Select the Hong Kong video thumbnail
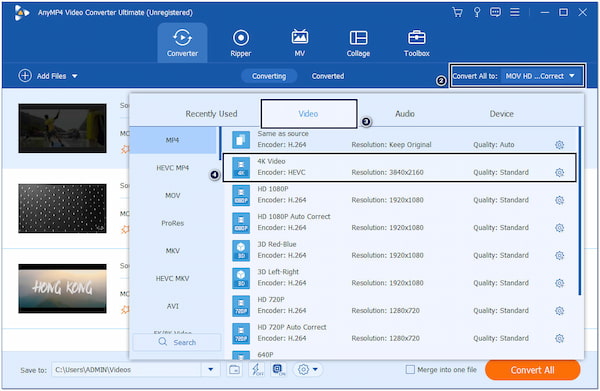Image resolution: width=600 pixels, height=391 pixels. [x=62, y=288]
